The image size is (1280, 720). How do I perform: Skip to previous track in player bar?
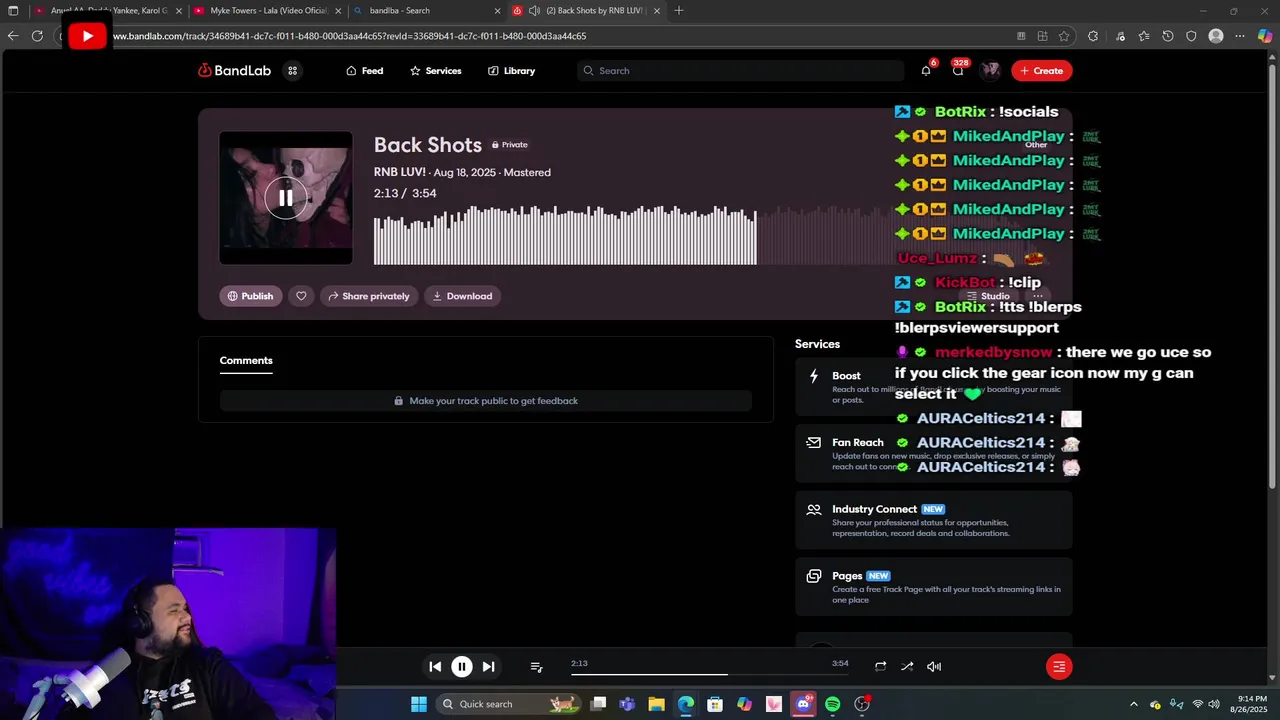click(435, 667)
